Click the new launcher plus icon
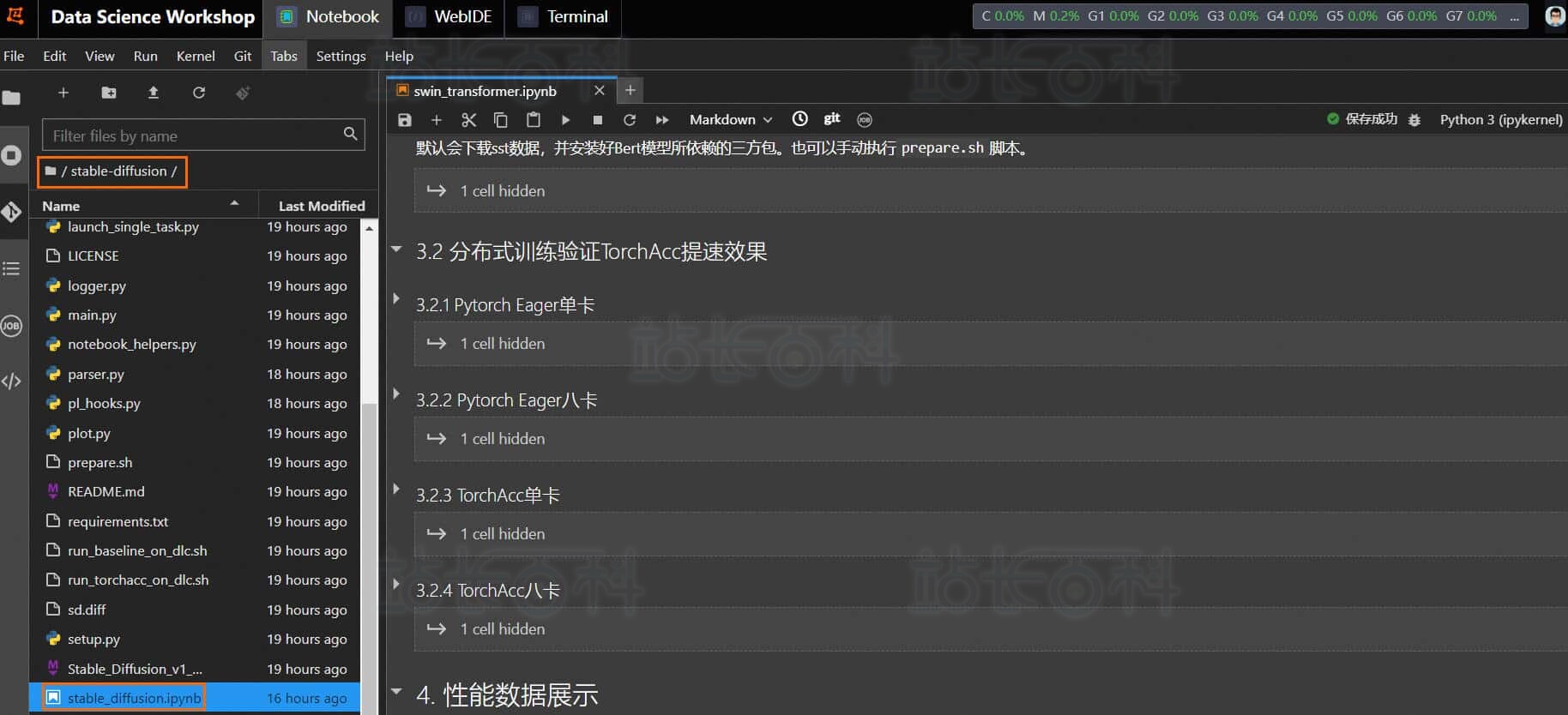 tap(63, 93)
